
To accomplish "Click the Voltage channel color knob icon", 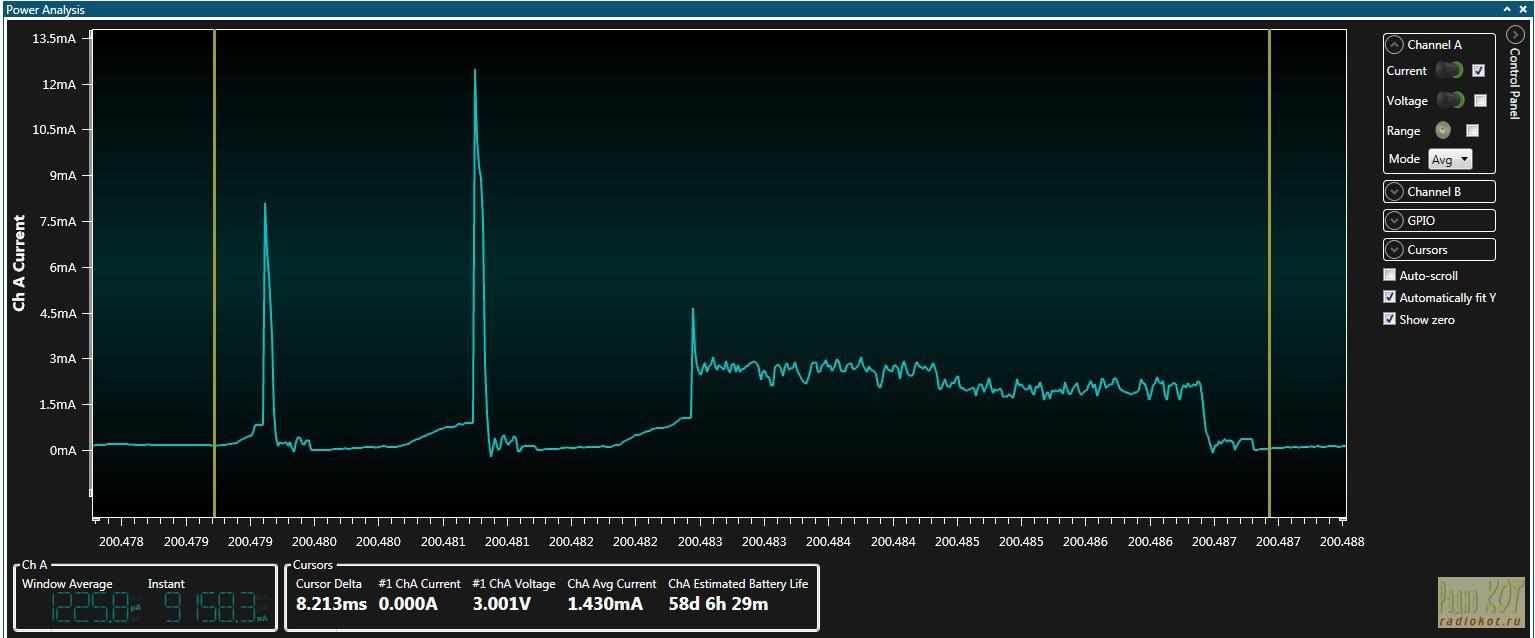I will click(x=1449, y=101).
